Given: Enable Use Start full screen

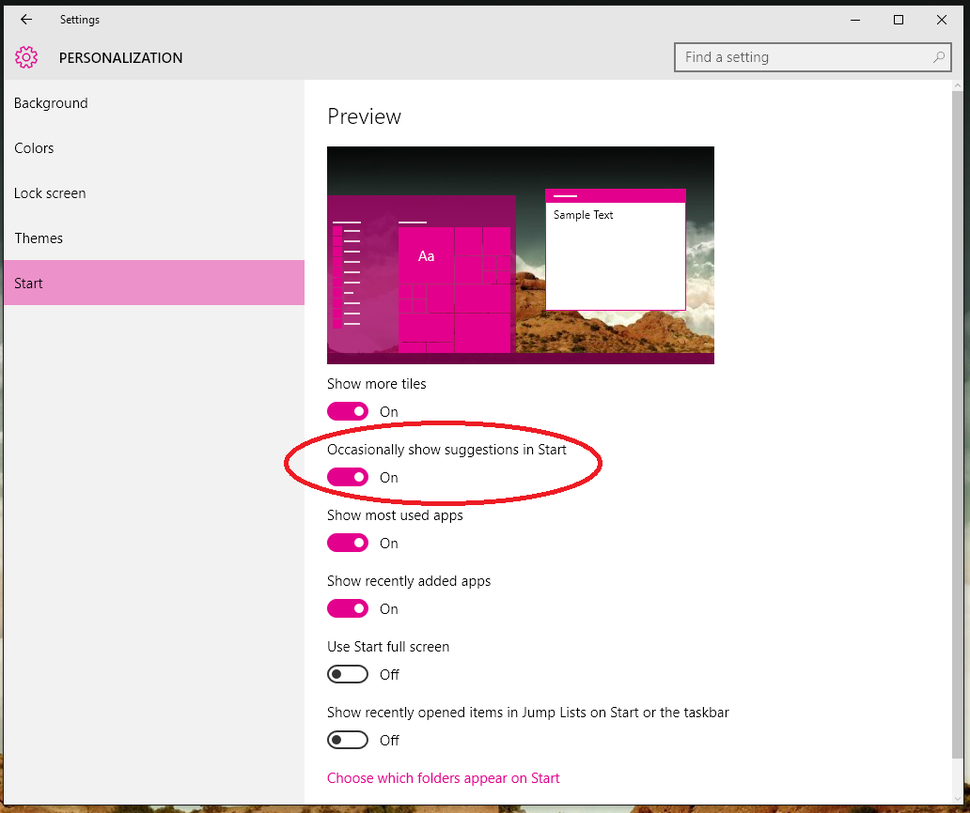Looking at the screenshot, I should click(348, 674).
